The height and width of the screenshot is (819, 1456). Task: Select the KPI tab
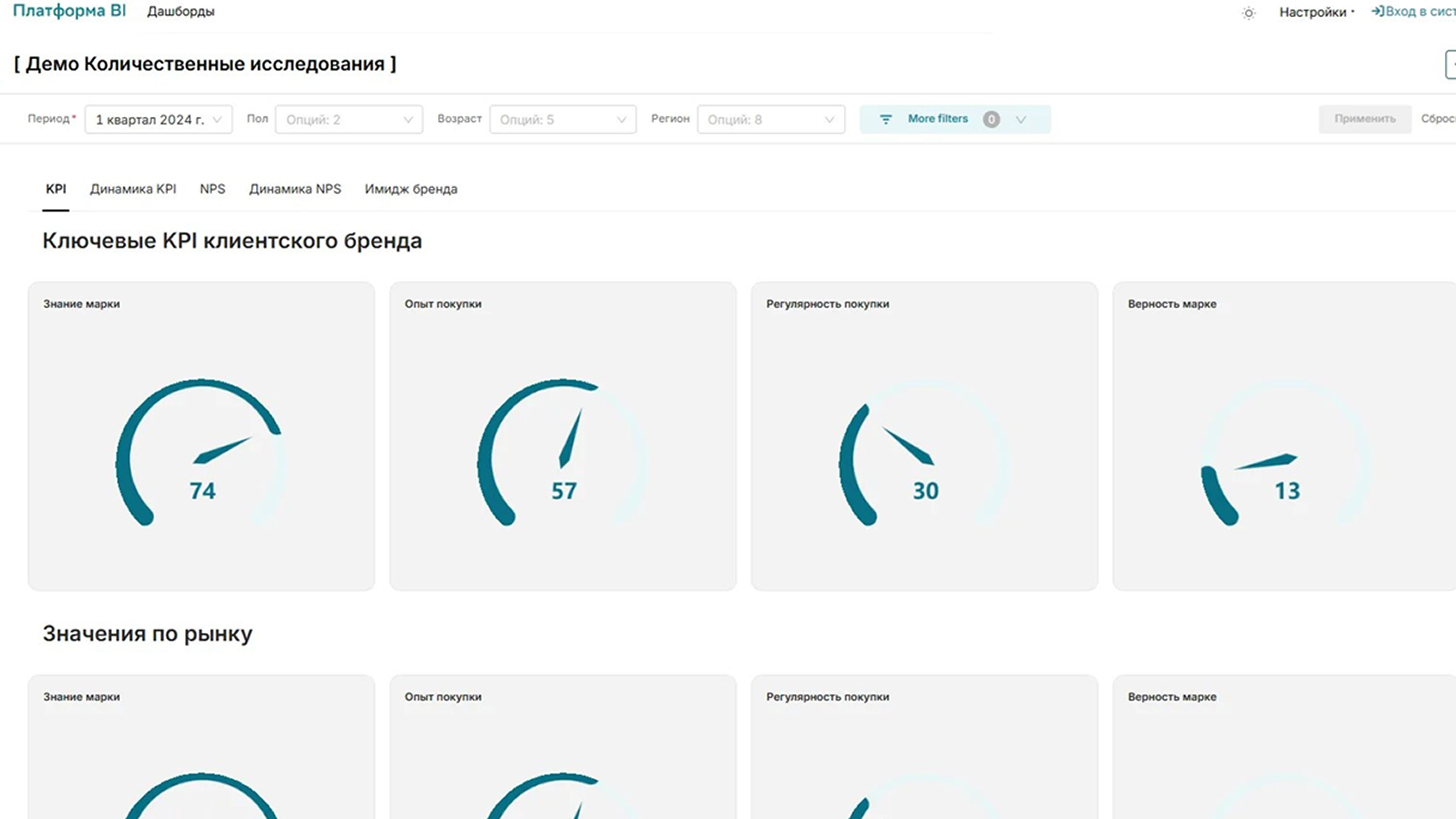(56, 189)
